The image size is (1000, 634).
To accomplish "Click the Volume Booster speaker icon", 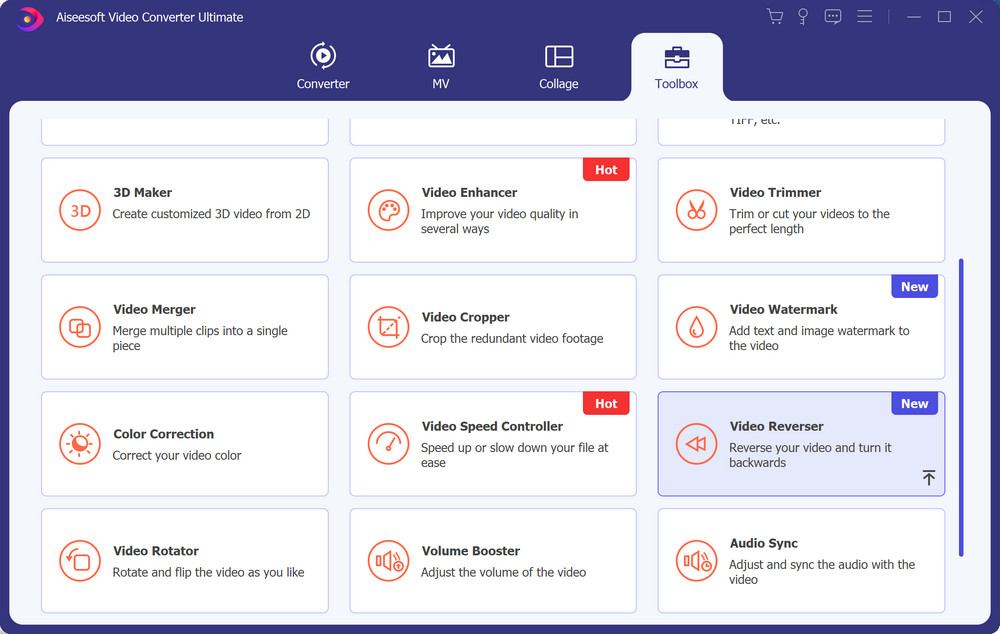I will point(388,561).
